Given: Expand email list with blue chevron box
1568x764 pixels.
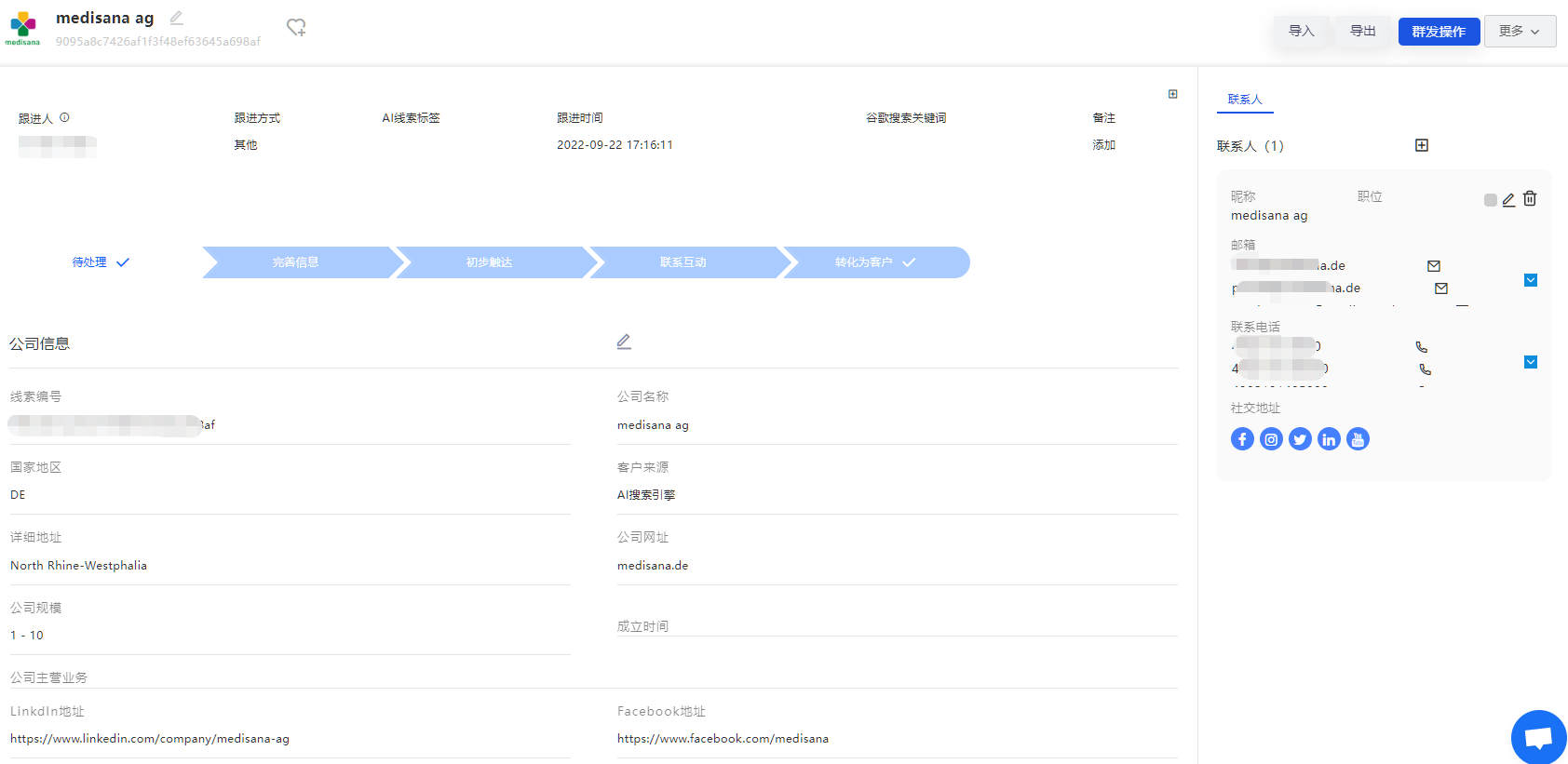Looking at the screenshot, I should click(1531, 280).
